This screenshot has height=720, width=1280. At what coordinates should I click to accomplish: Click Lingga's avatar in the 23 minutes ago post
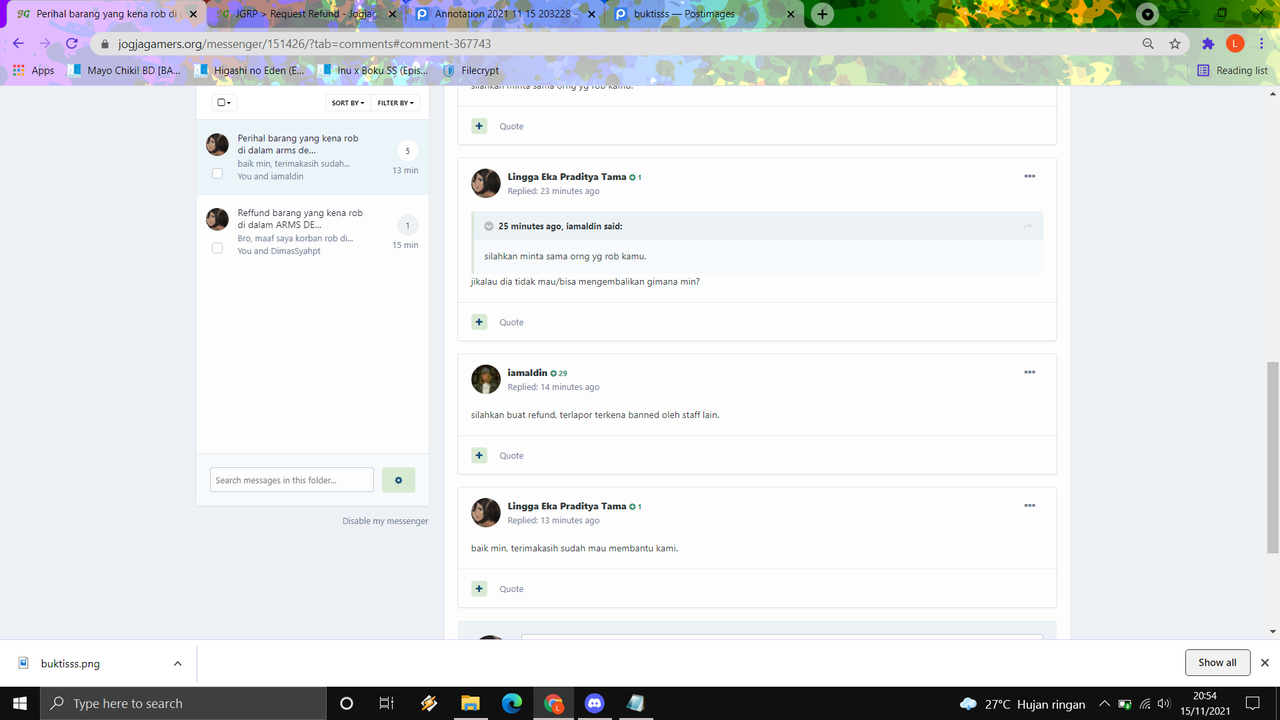point(486,183)
